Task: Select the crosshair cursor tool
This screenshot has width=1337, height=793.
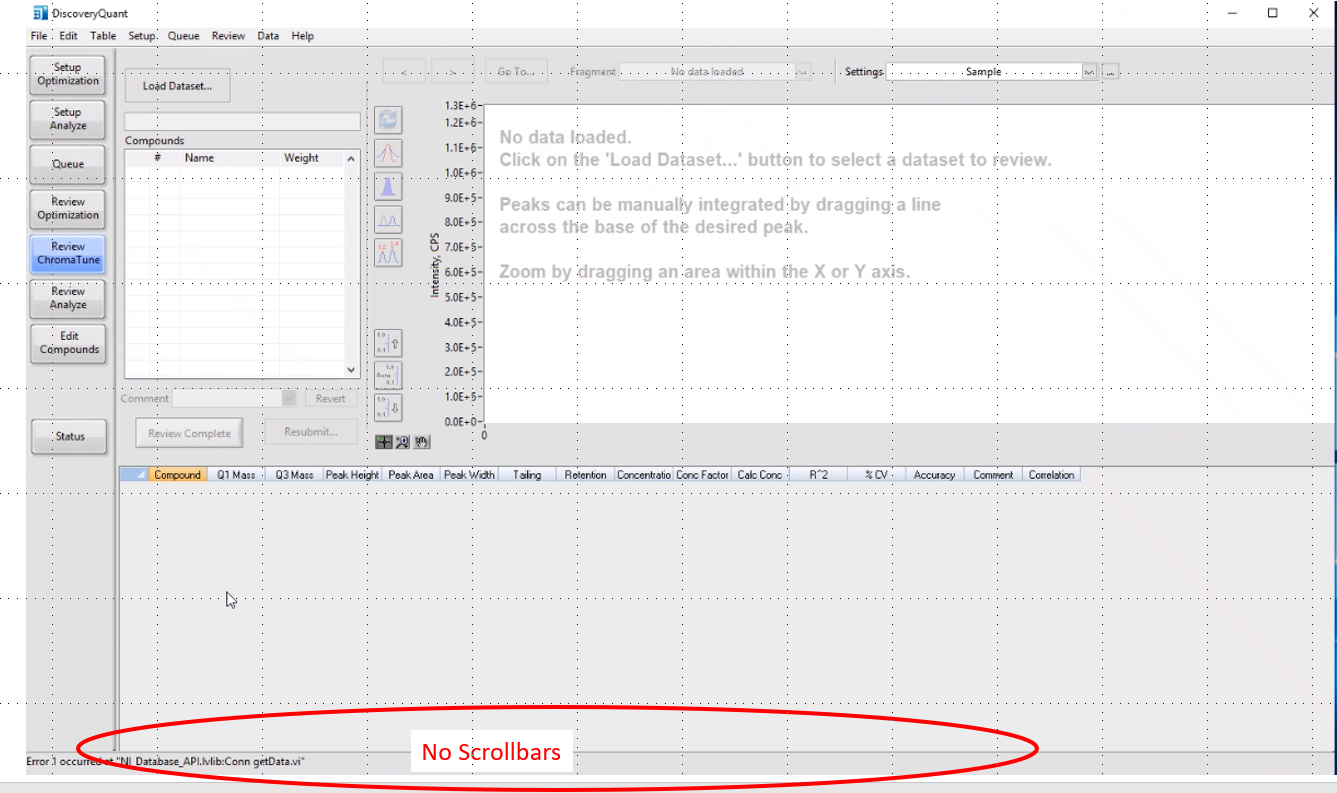Action: [x=384, y=442]
